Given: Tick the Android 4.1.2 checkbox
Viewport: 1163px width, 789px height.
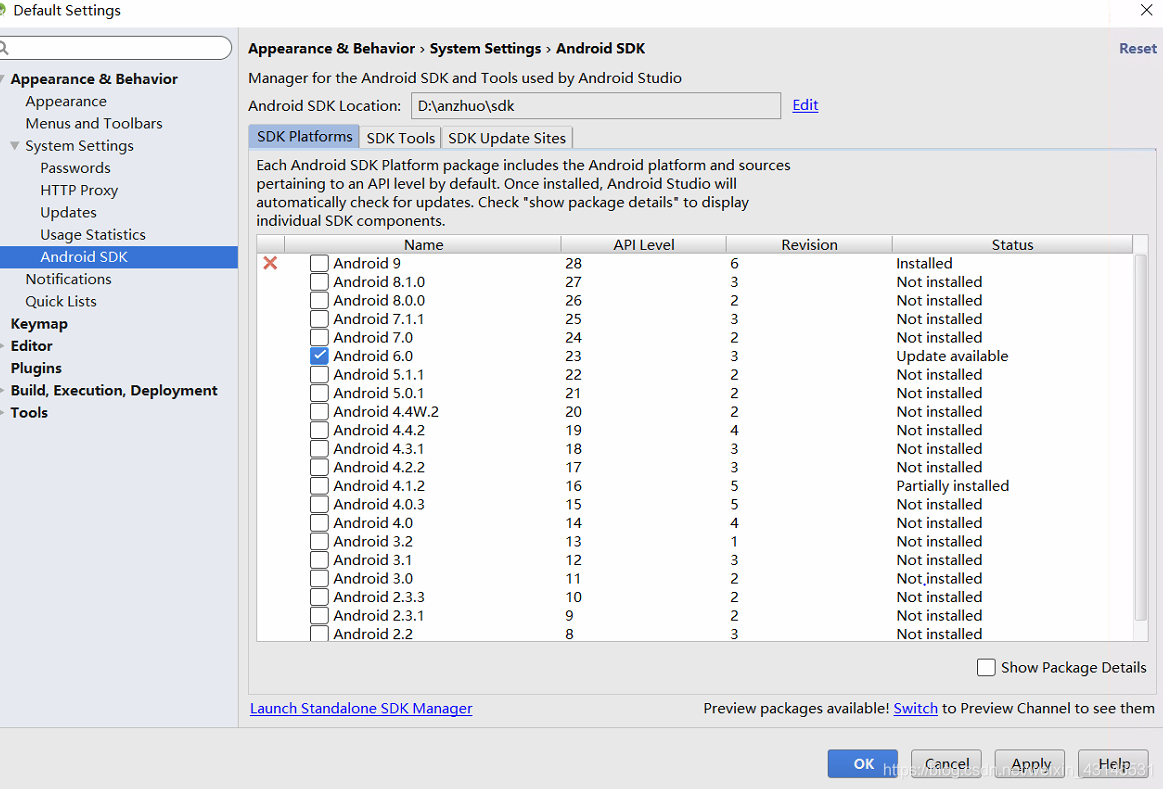Looking at the screenshot, I should 320,486.
